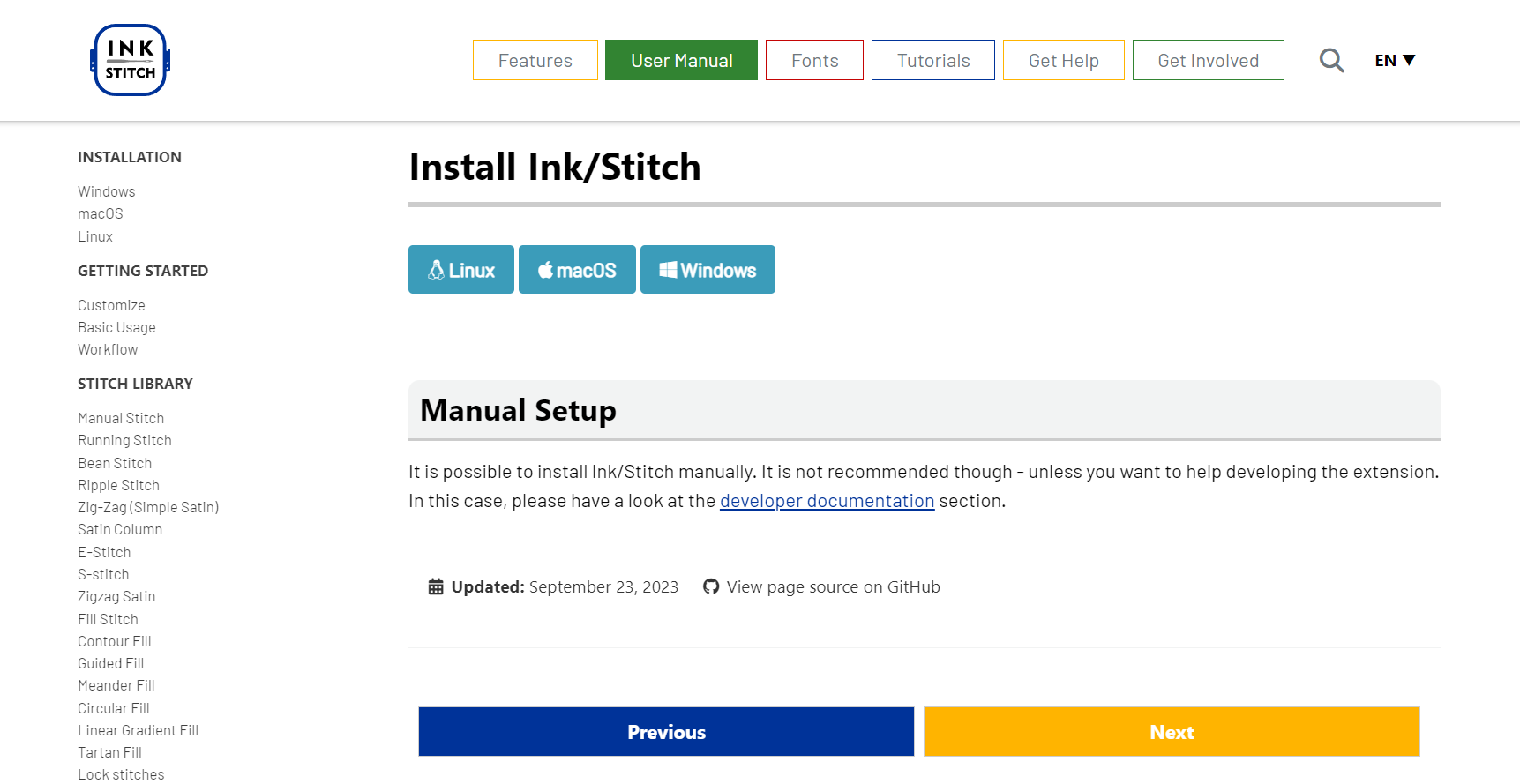The height and width of the screenshot is (784, 1520).
Task: Open the Lock stitches page
Action: [121, 774]
